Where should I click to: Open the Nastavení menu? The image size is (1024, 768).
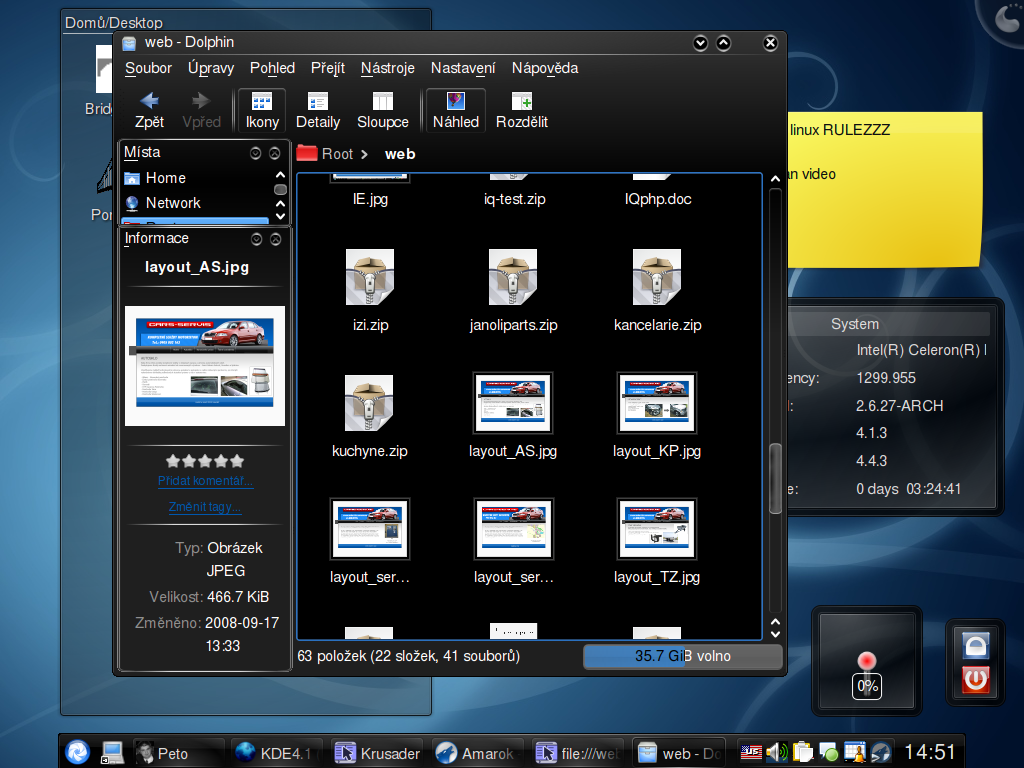click(463, 68)
